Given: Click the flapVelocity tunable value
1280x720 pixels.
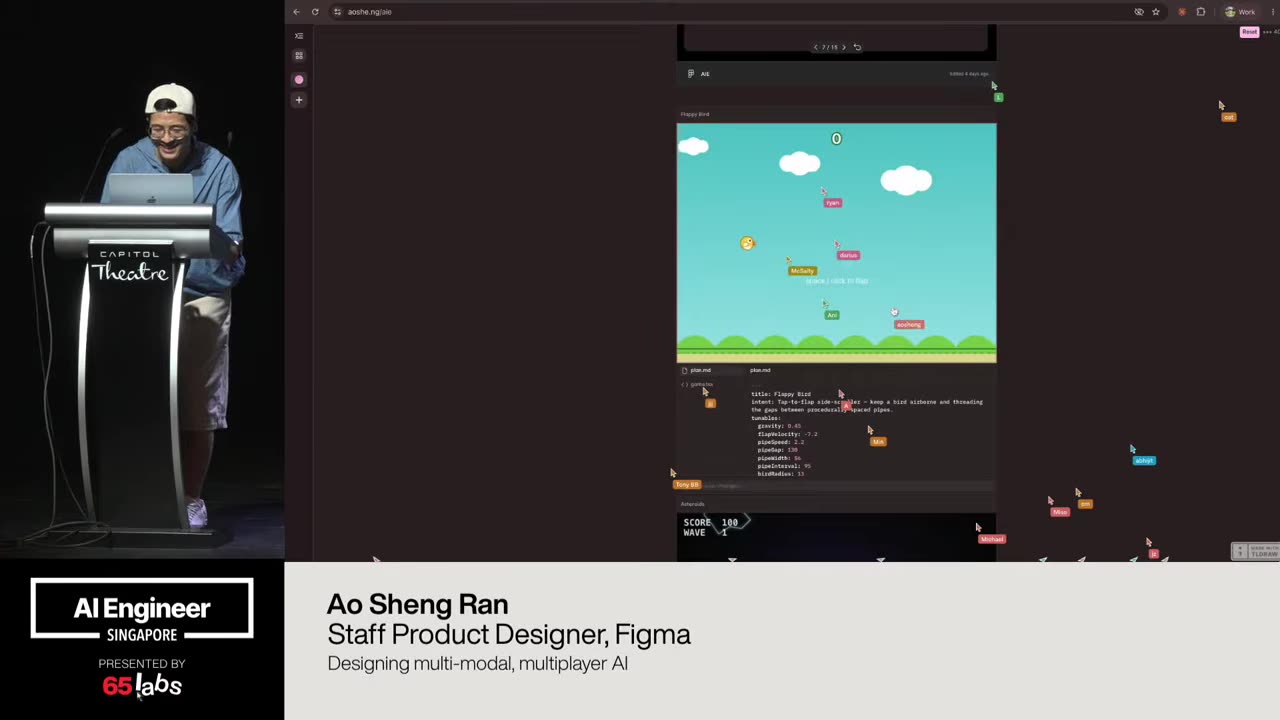Looking at the screenshot, I should (811, 434).
